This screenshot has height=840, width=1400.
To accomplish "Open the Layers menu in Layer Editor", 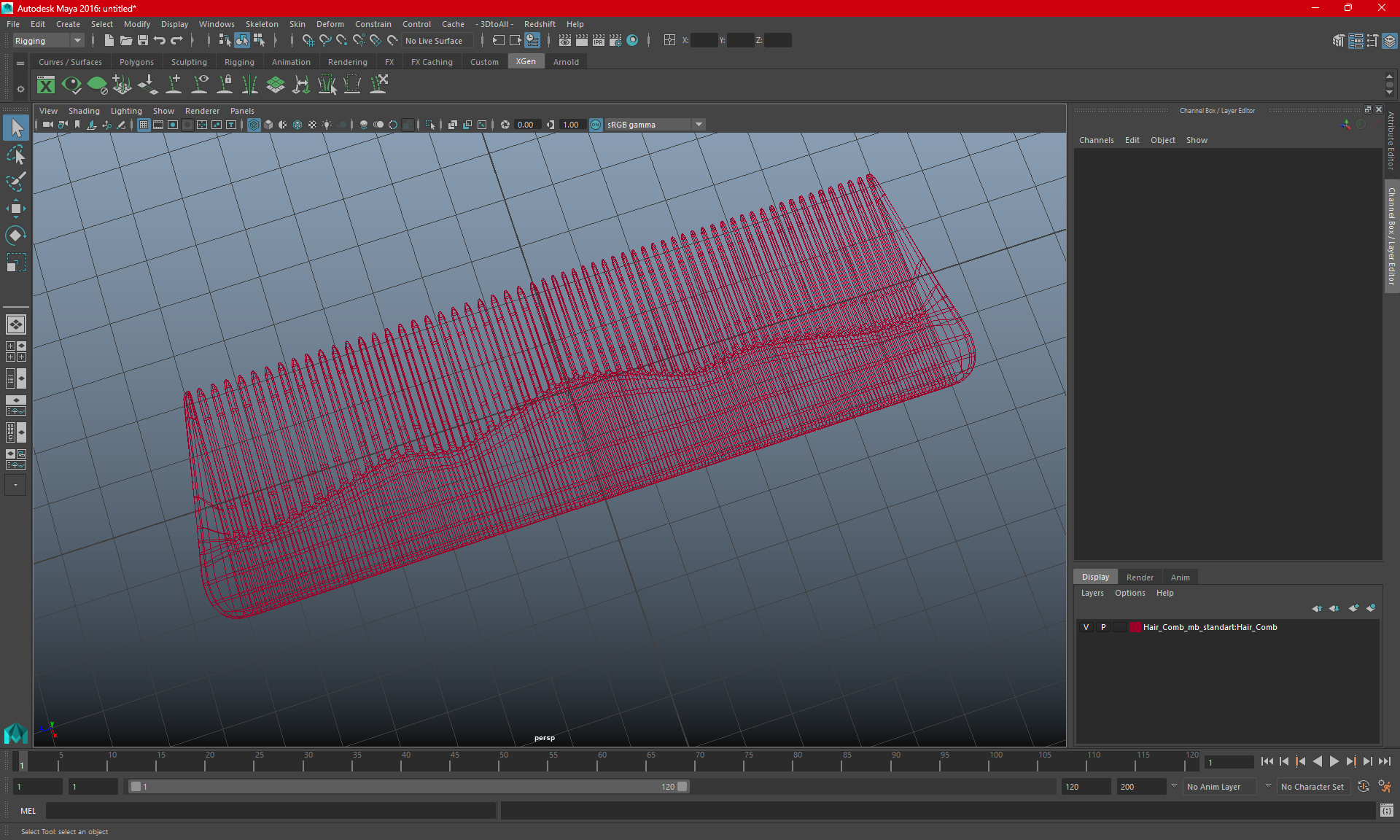I will 1092,593.
